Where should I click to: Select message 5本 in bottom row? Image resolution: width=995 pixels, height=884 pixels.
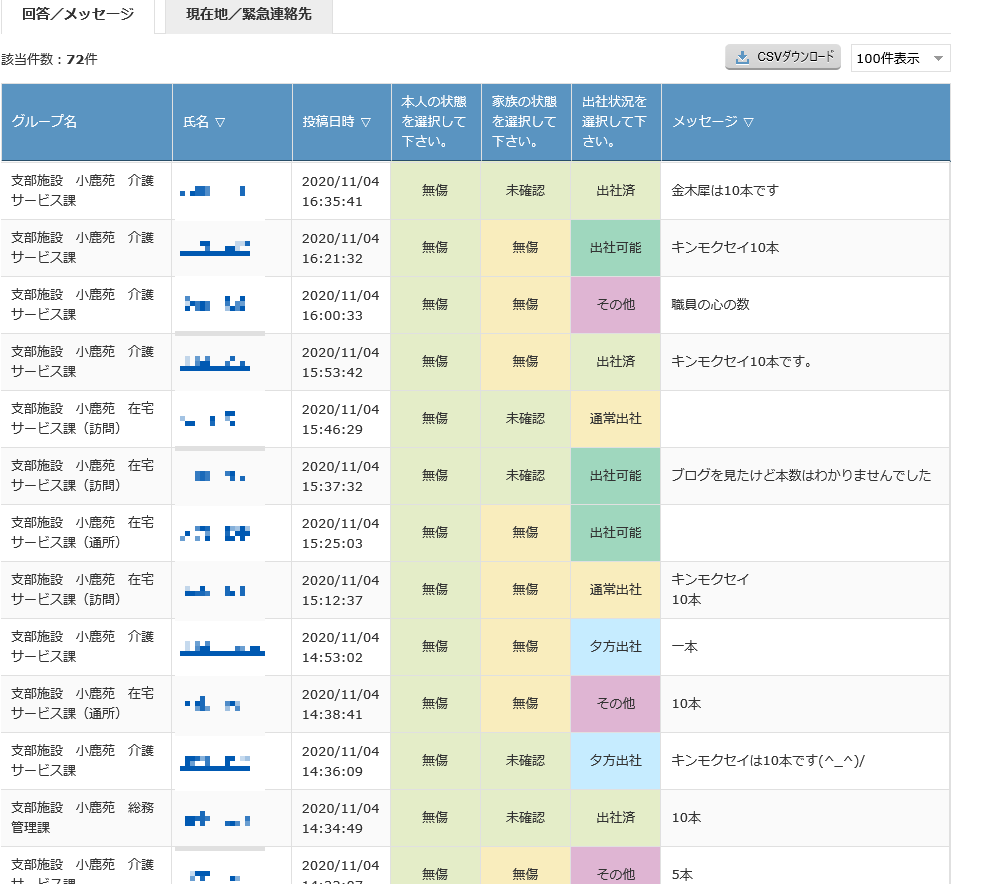click(682, 874)
